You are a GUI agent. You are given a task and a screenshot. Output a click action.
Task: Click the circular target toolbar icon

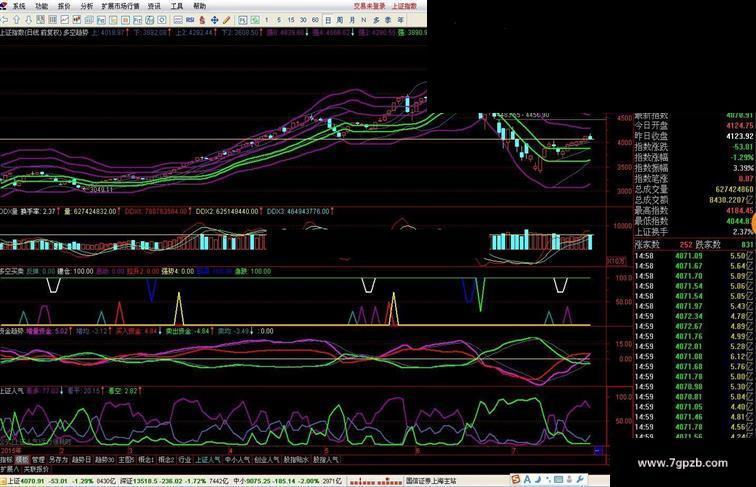pyautogui.click(x=162, y=20)
